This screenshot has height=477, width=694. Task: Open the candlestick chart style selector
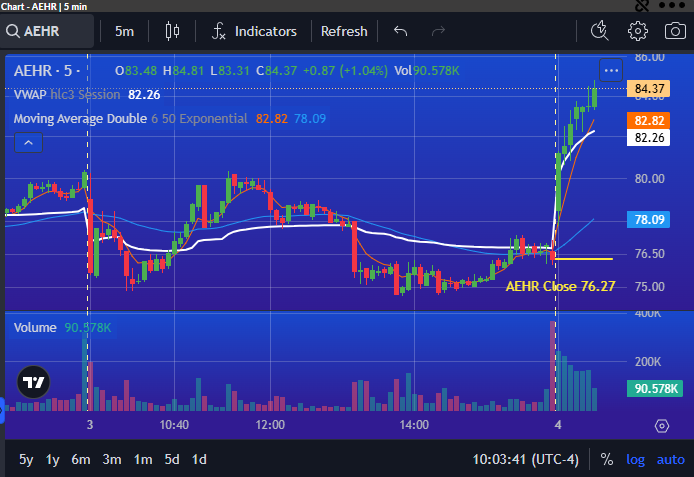point(172,31)
